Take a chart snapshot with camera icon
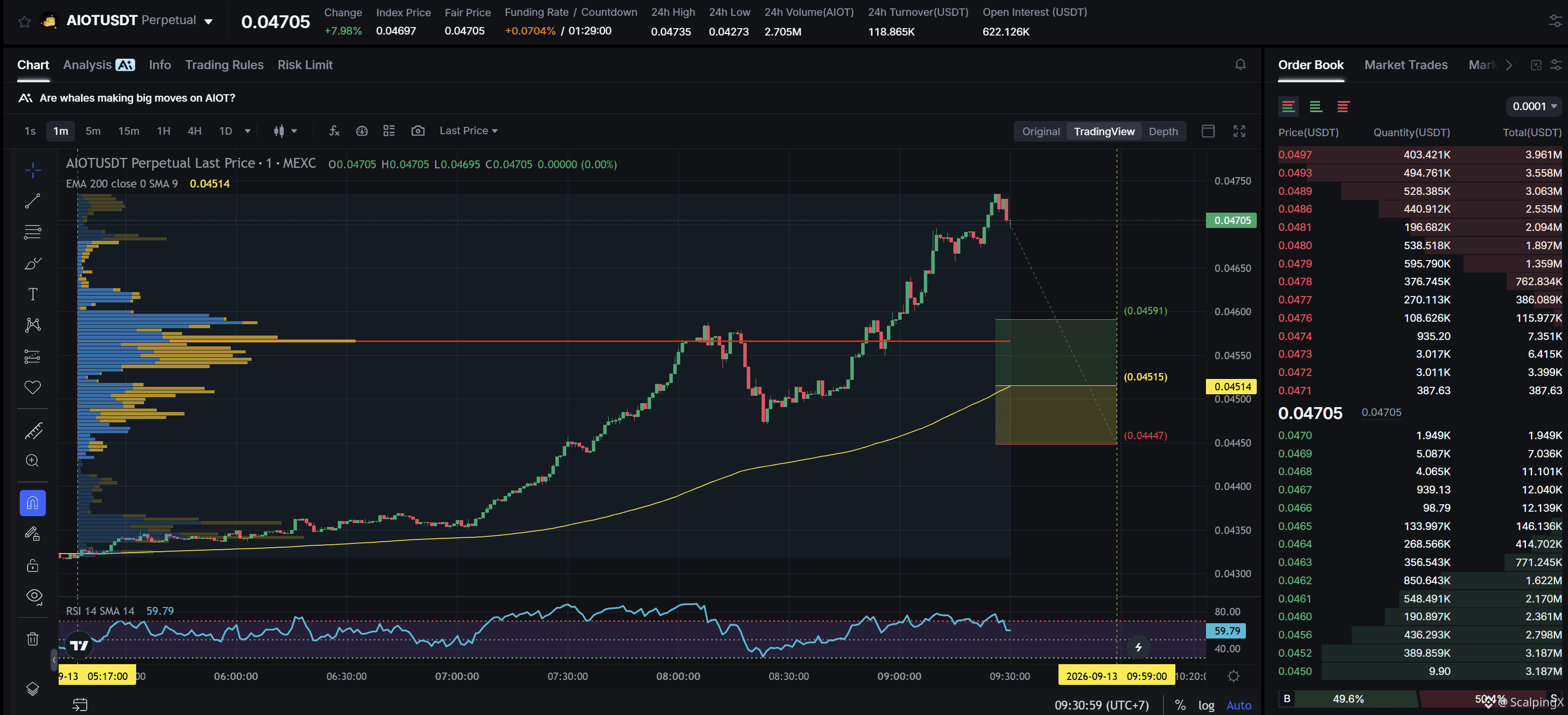 pos(418,131)
